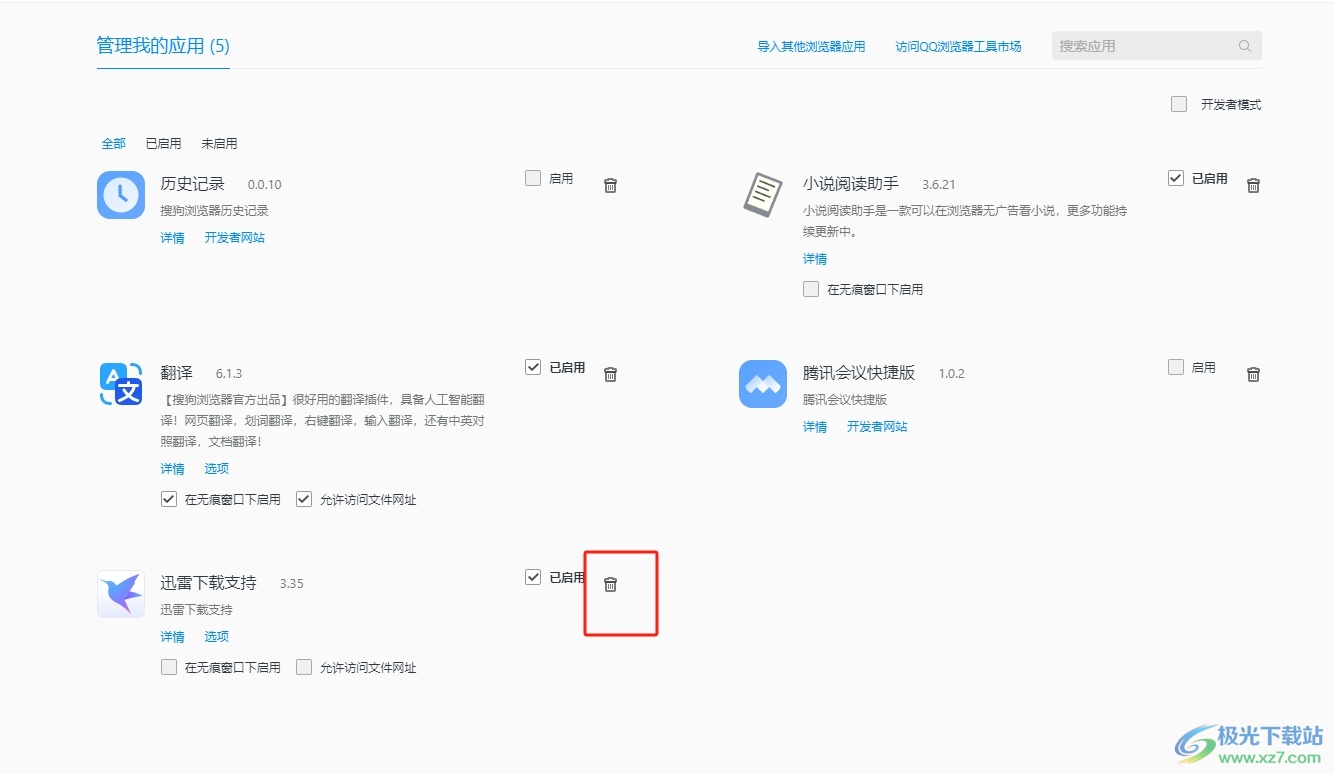Click the 迅雷下载支持 bird app icon
The height and width of the screenshot is (774, 1334).
121,594
